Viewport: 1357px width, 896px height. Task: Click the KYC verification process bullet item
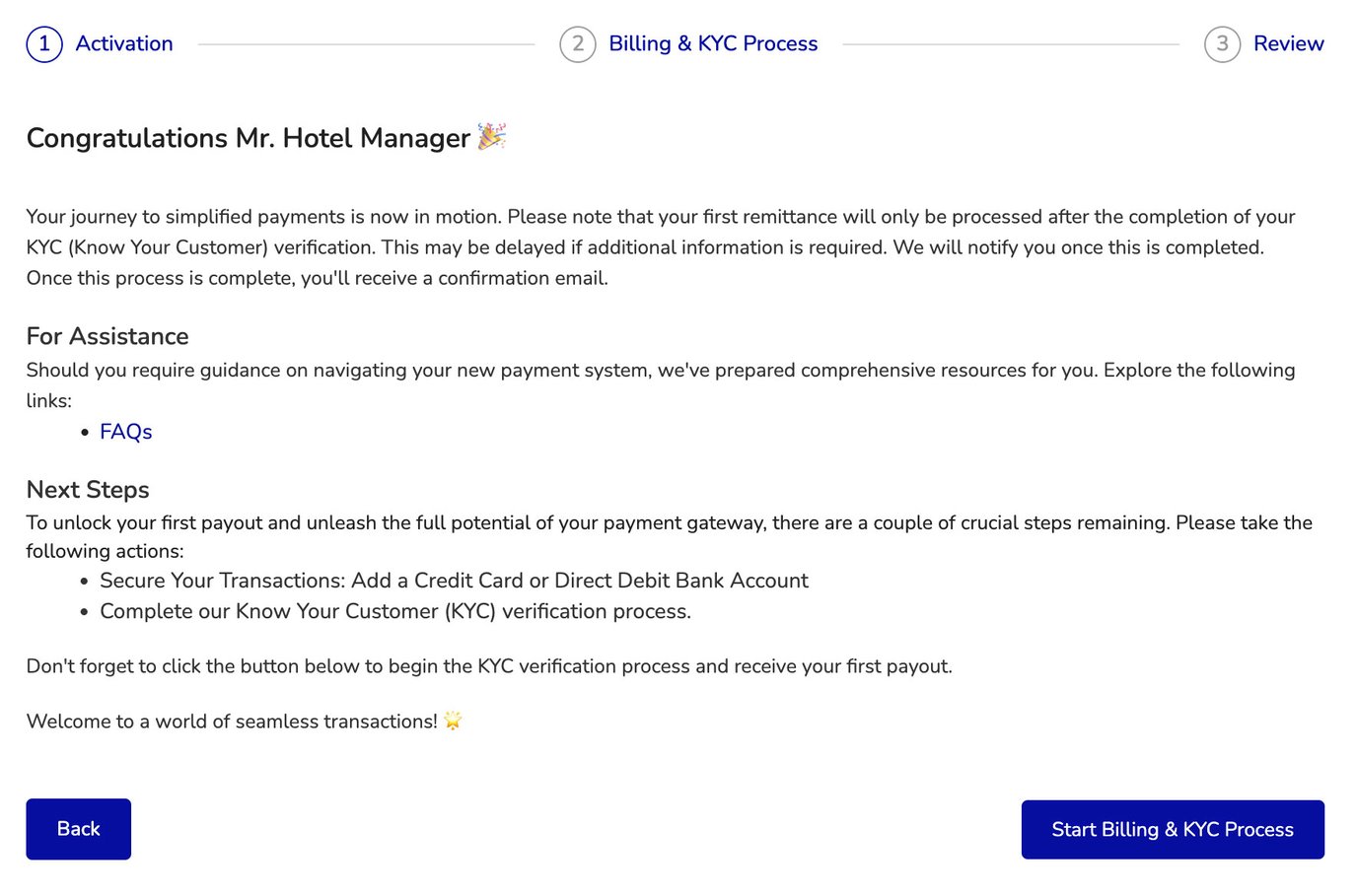[x=394, y=611]
